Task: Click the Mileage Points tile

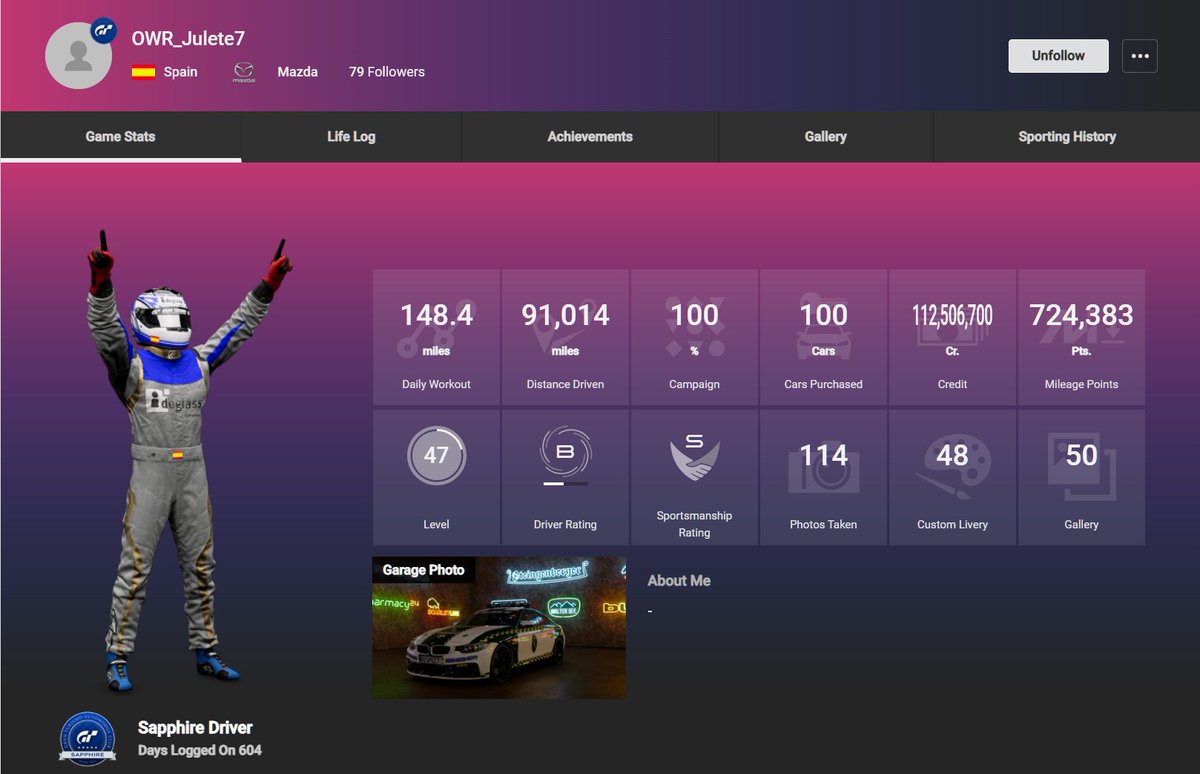Action: [1082, 337]
